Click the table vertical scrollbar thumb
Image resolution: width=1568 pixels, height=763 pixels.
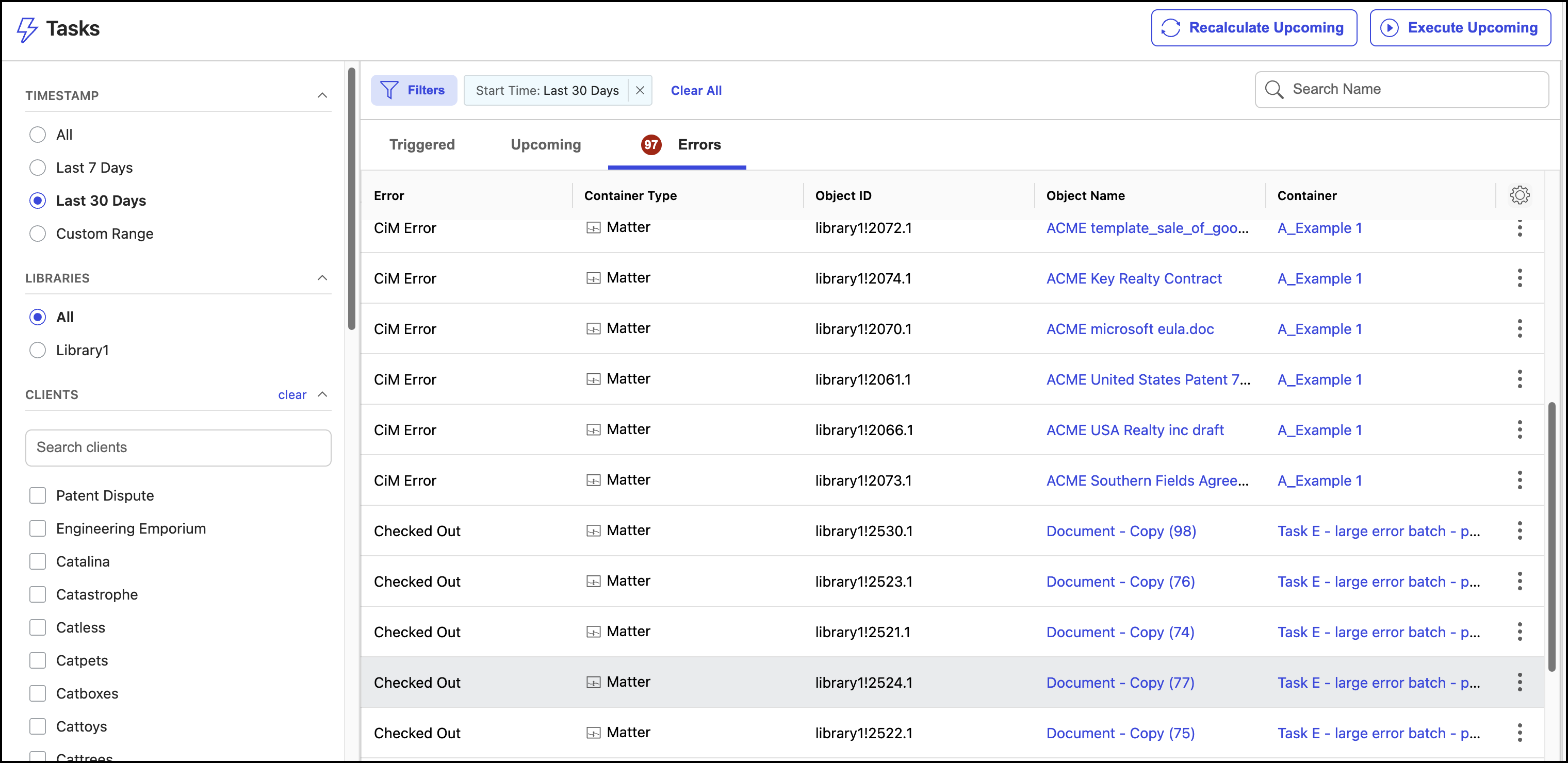point(1551,536)
